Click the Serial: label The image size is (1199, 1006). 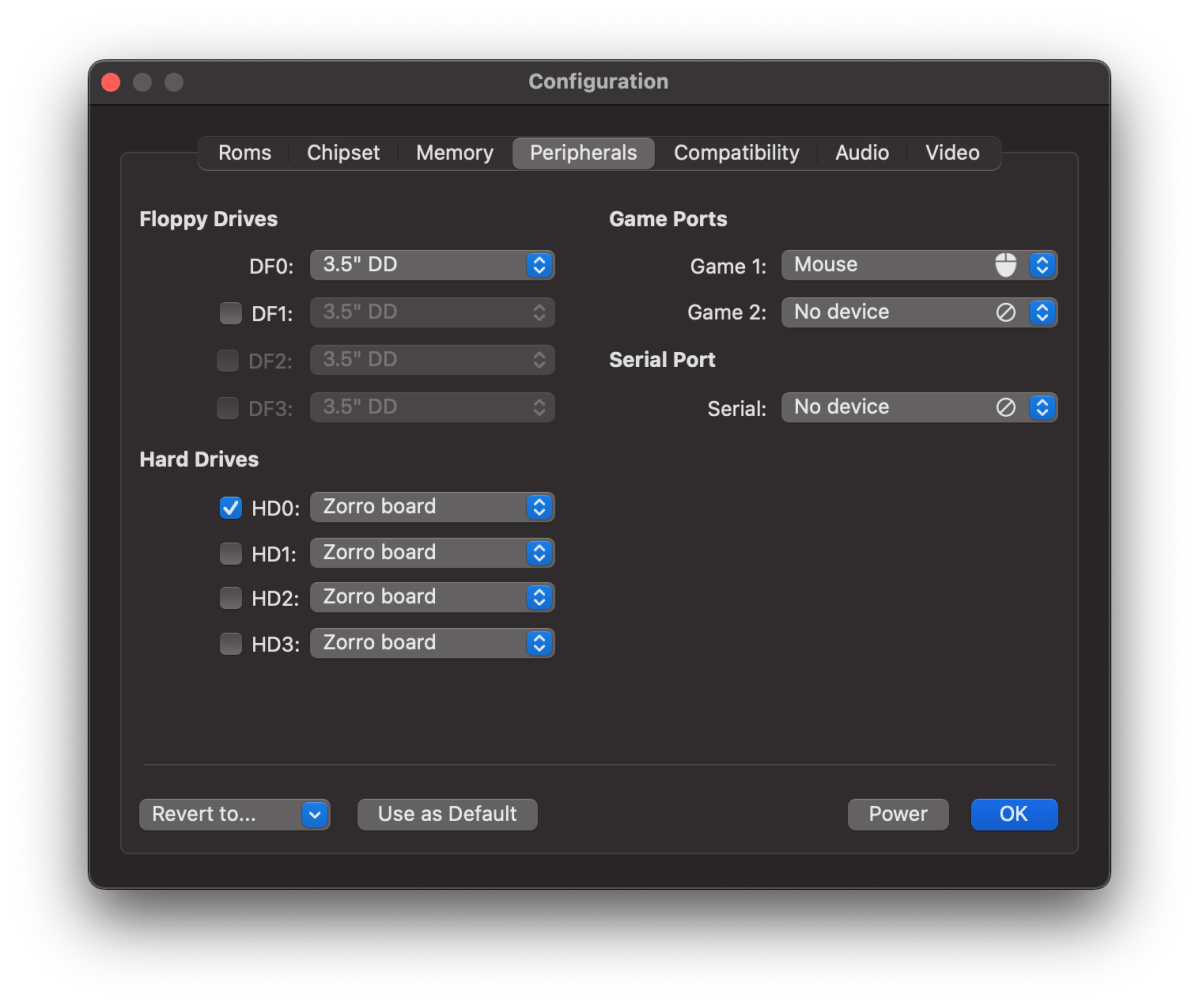[x=736, y=409]
